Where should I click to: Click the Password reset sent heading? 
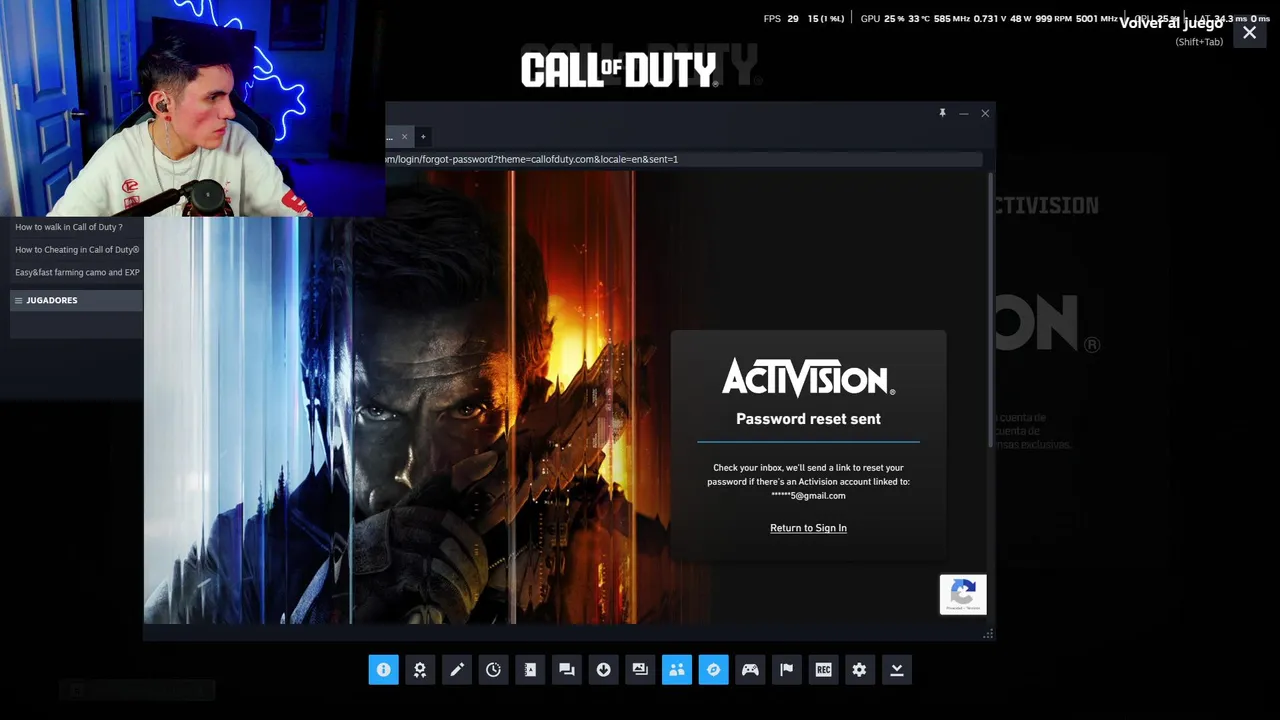tap(808, 419)
